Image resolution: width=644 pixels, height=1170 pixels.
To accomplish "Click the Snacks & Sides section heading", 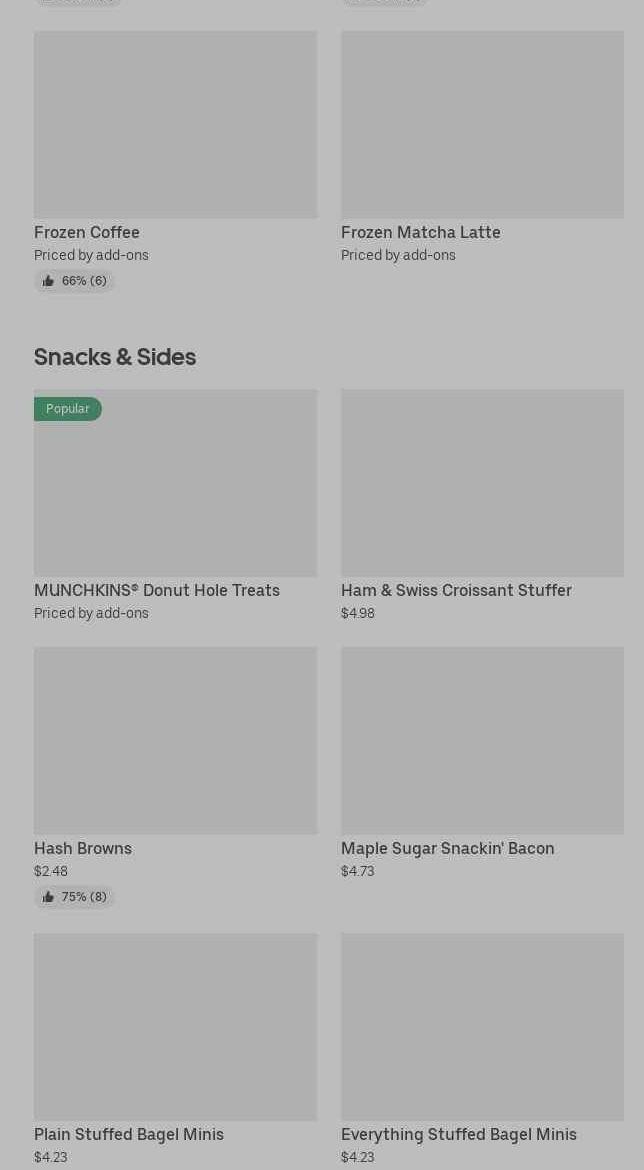I will pyautogui.click(x=115, y=357).
